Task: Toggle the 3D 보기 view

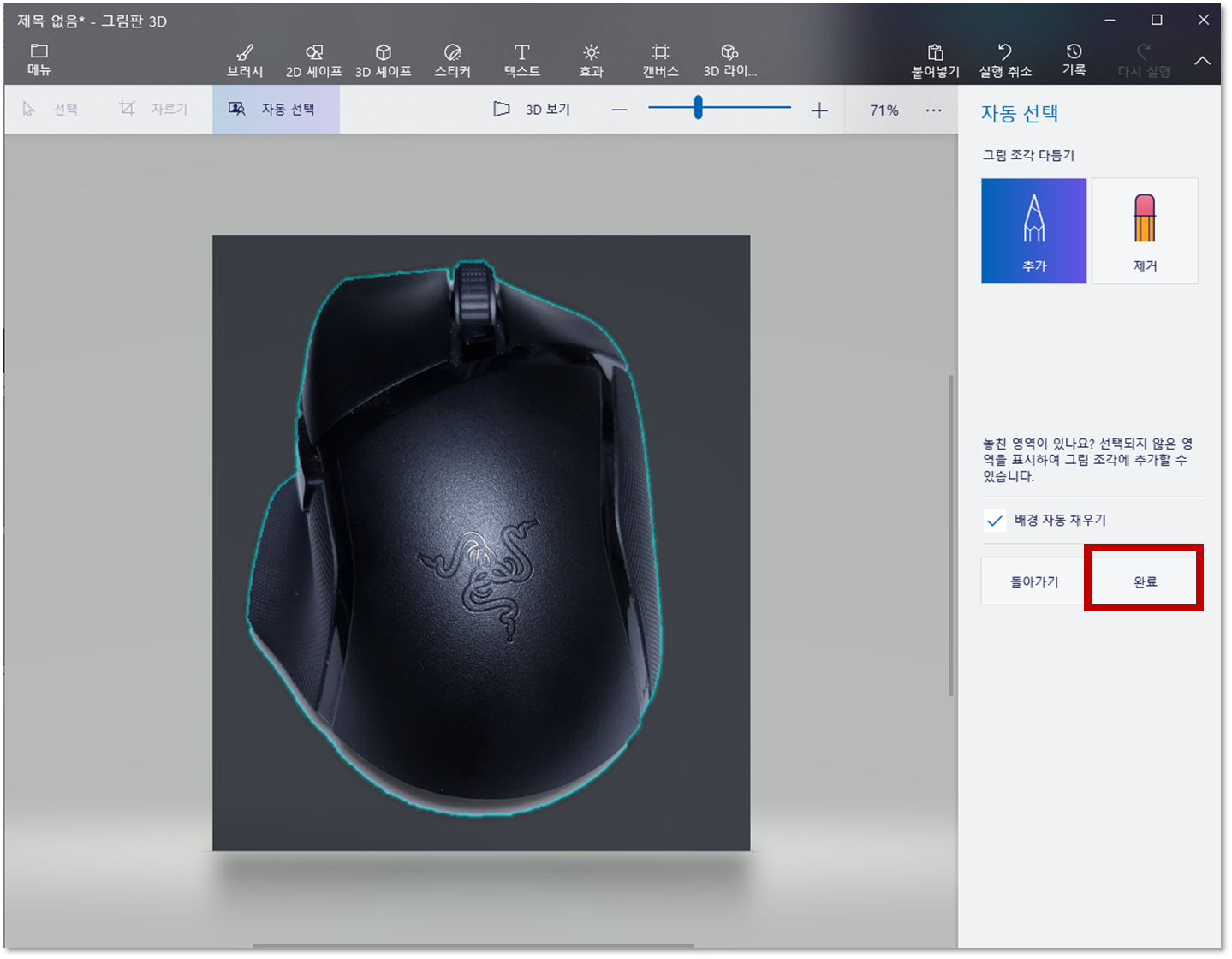Action: tap(533, 110)
